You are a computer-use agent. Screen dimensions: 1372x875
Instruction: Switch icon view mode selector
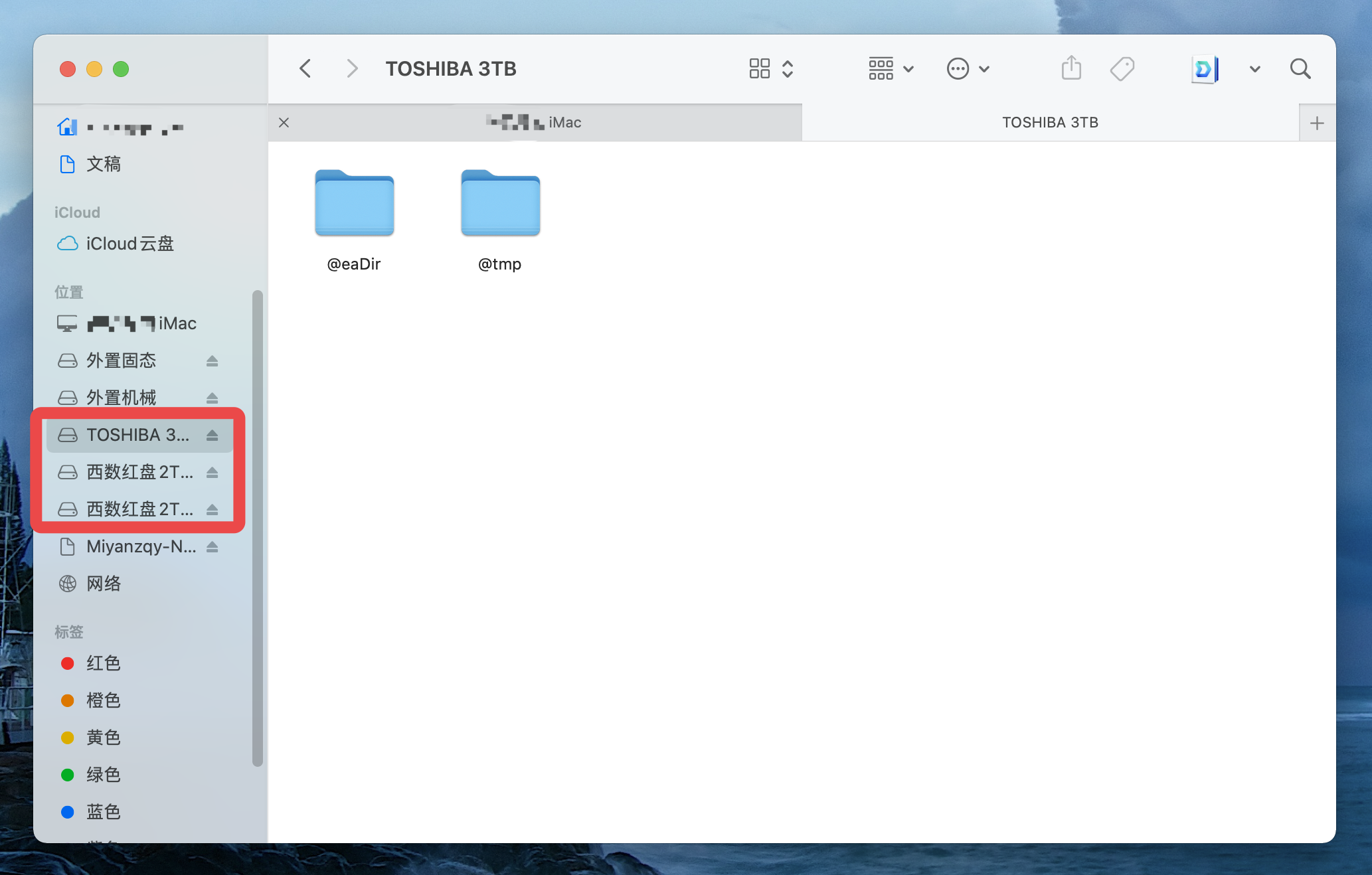[x=770, y=68]
